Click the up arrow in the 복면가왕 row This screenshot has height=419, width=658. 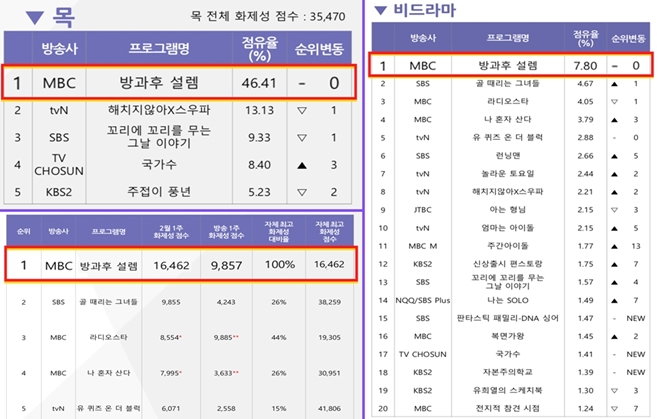[612, 337]
